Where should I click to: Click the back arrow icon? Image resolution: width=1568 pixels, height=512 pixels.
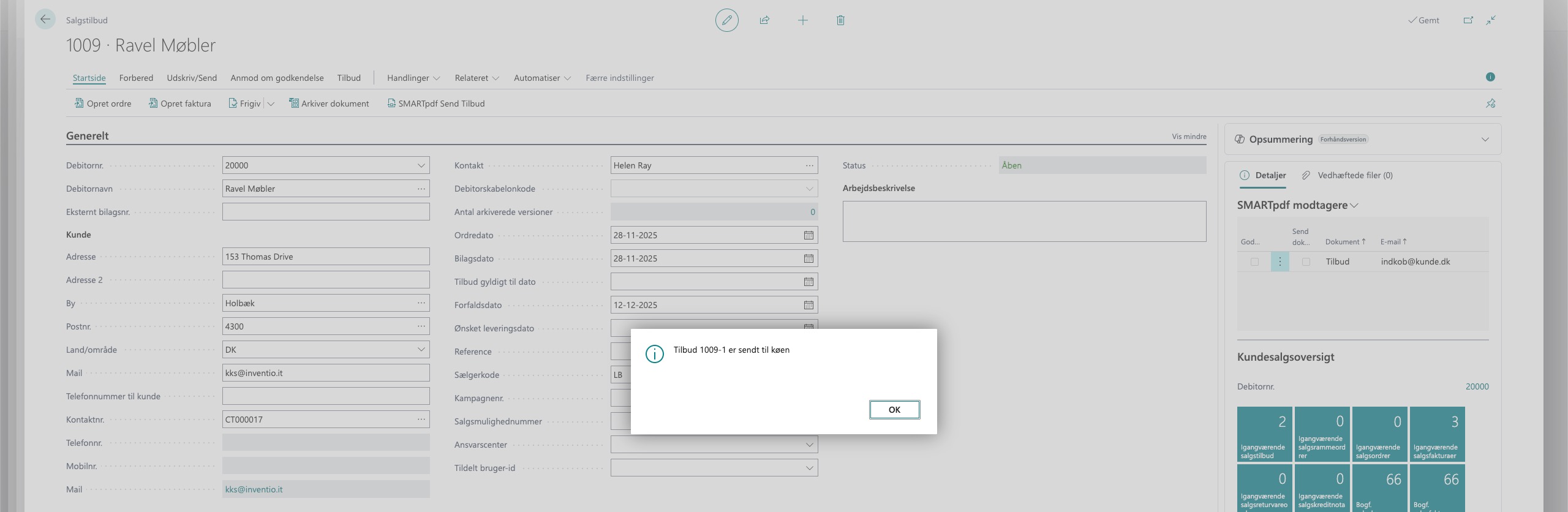tap(45, 20)
